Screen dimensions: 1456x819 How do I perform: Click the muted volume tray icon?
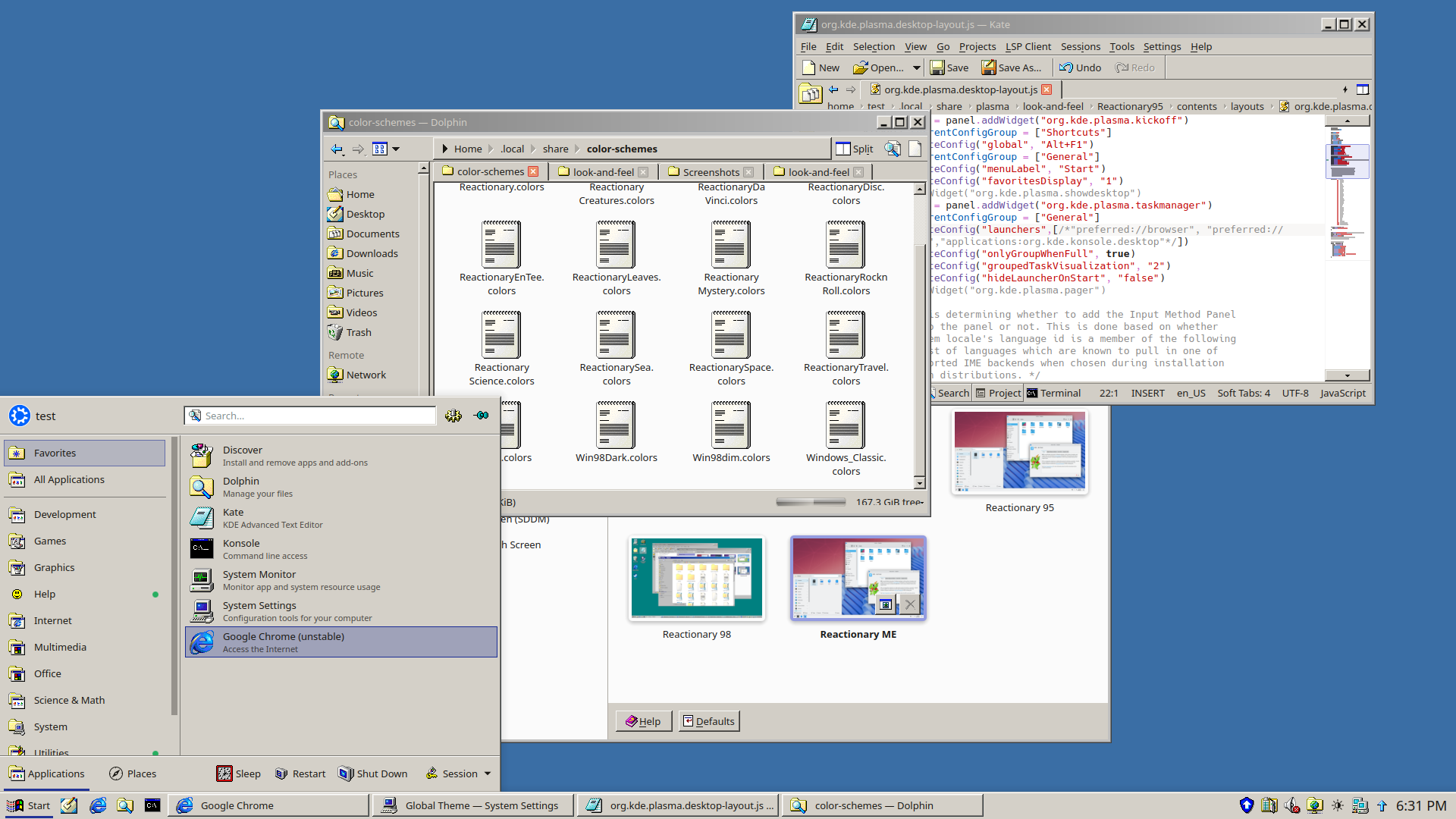(x=1292, y=805)
